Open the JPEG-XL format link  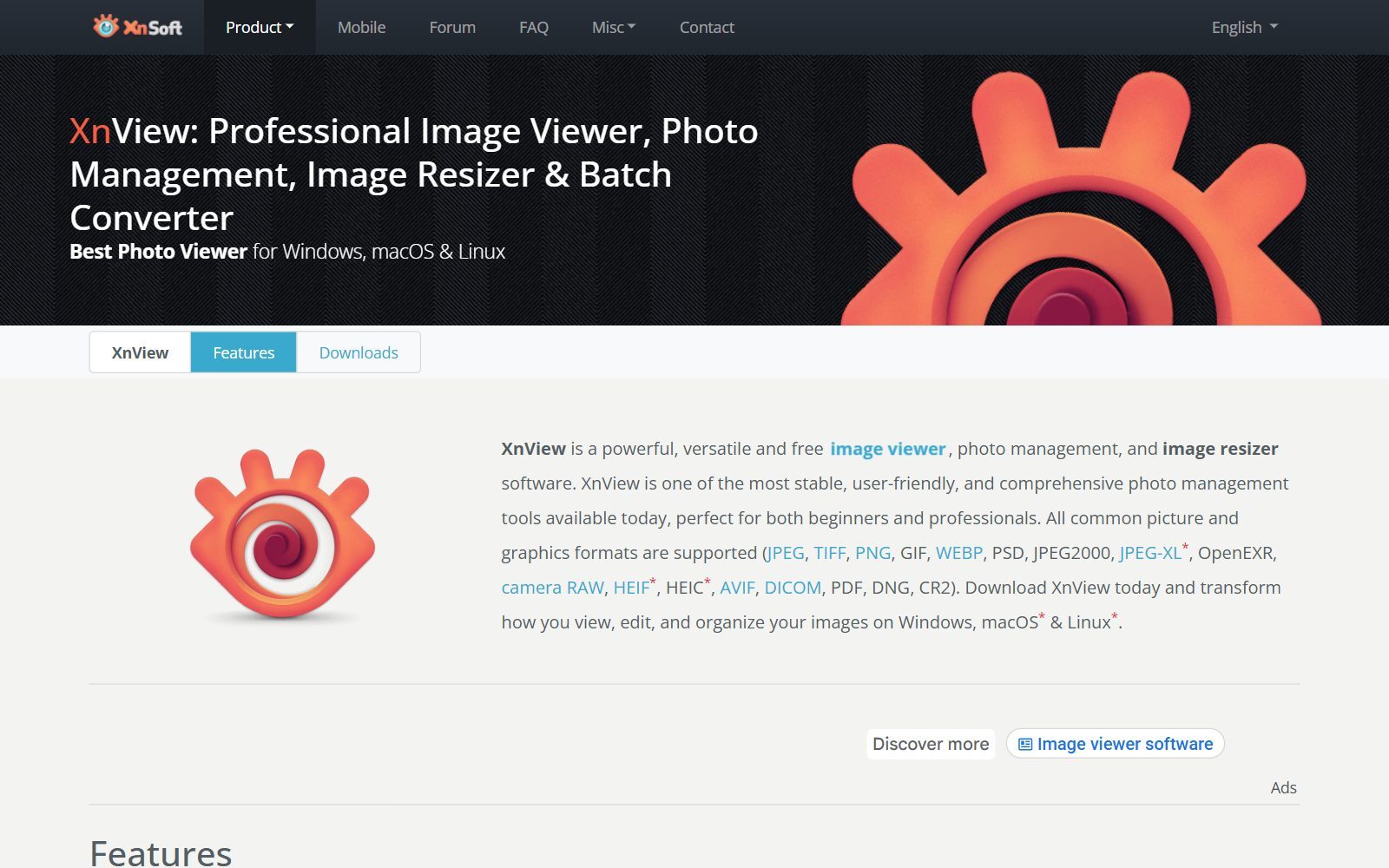(1150, 553)
